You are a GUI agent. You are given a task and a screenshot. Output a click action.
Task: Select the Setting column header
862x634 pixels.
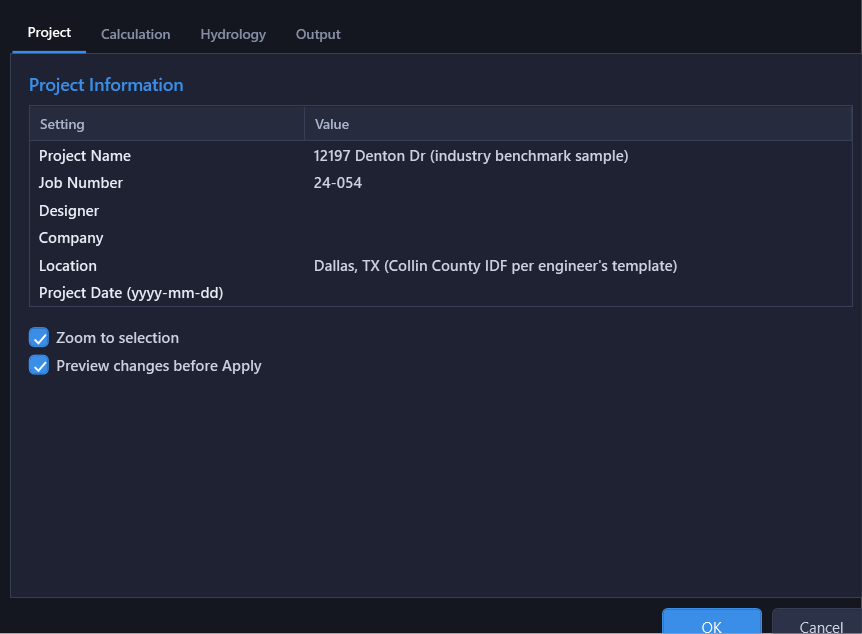(x=167, y=124)
